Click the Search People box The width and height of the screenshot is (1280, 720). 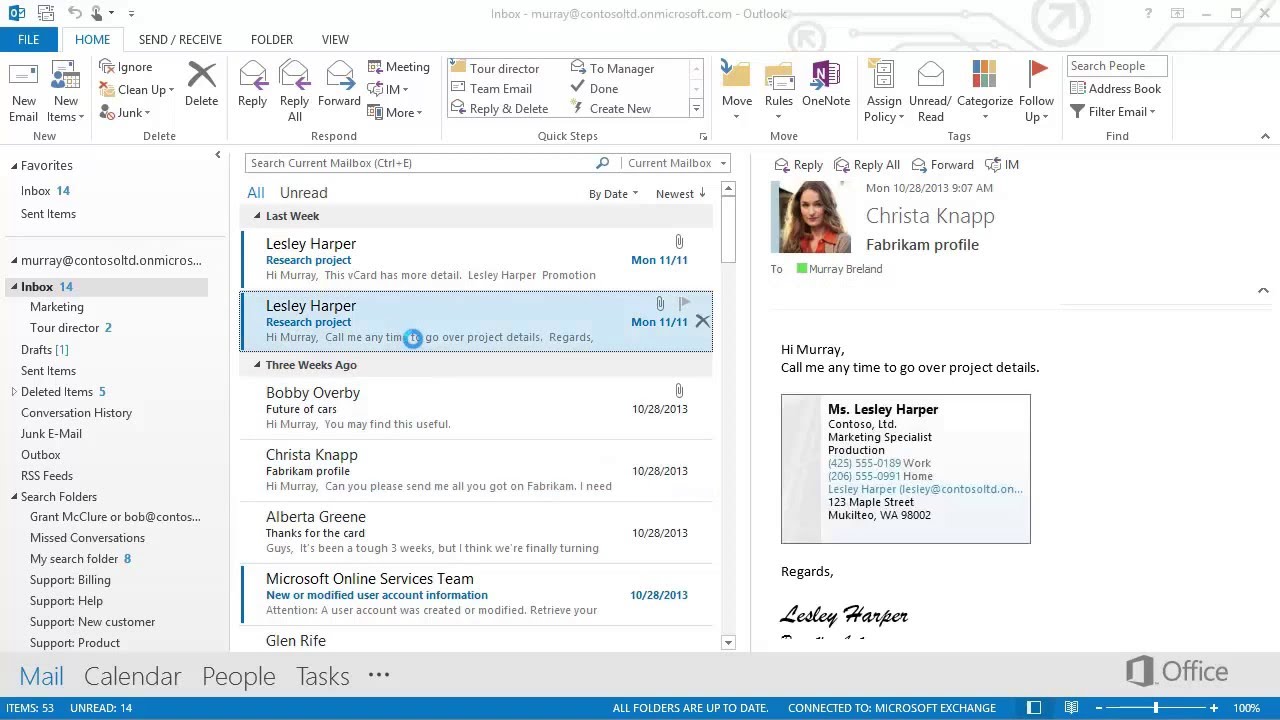point(1117,66)
